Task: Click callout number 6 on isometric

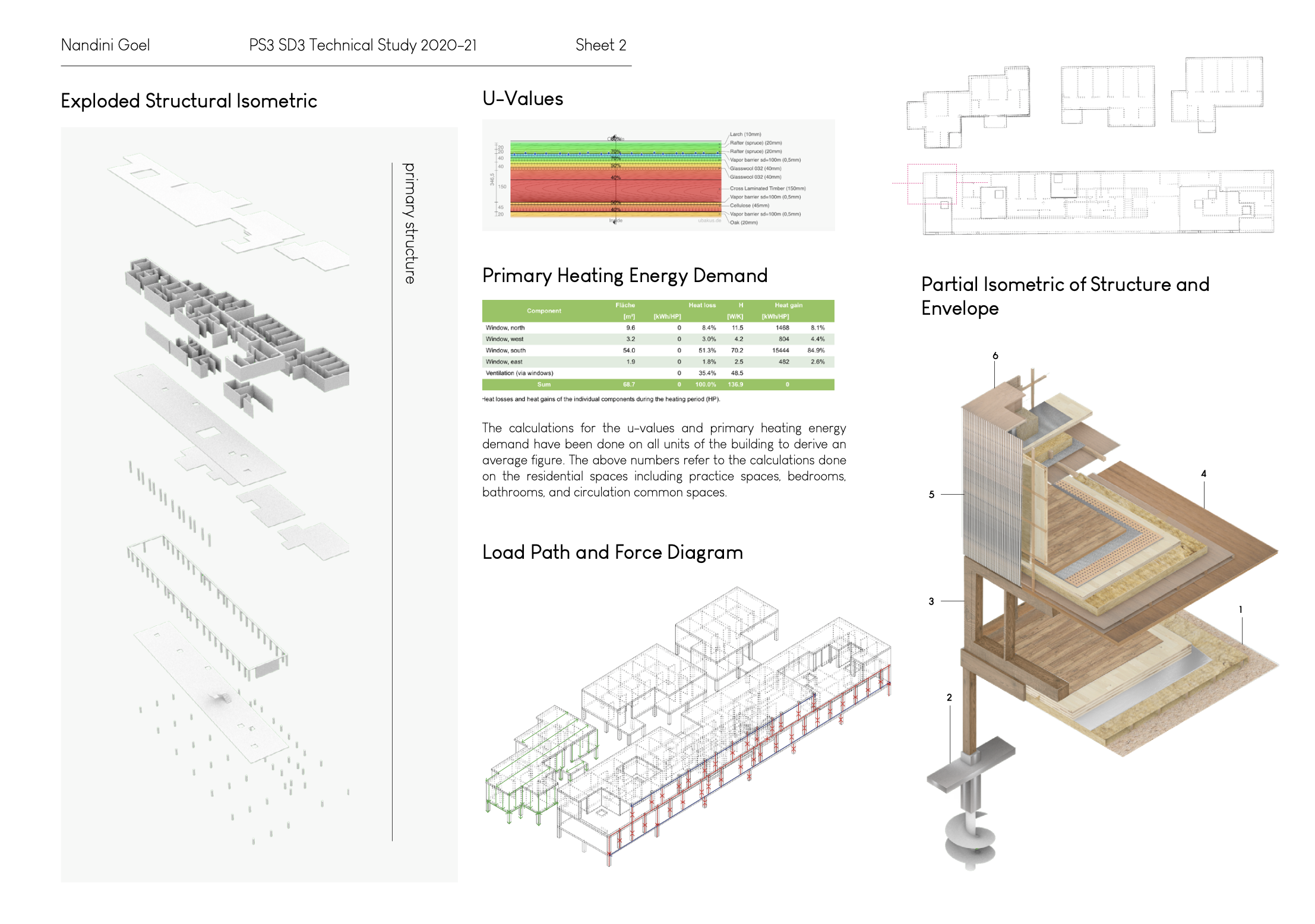Action: point(995,356)
